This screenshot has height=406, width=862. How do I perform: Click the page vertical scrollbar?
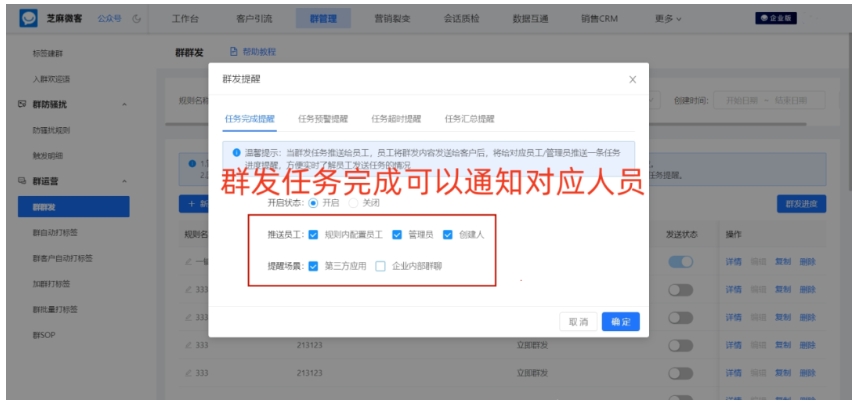[851, 110]
